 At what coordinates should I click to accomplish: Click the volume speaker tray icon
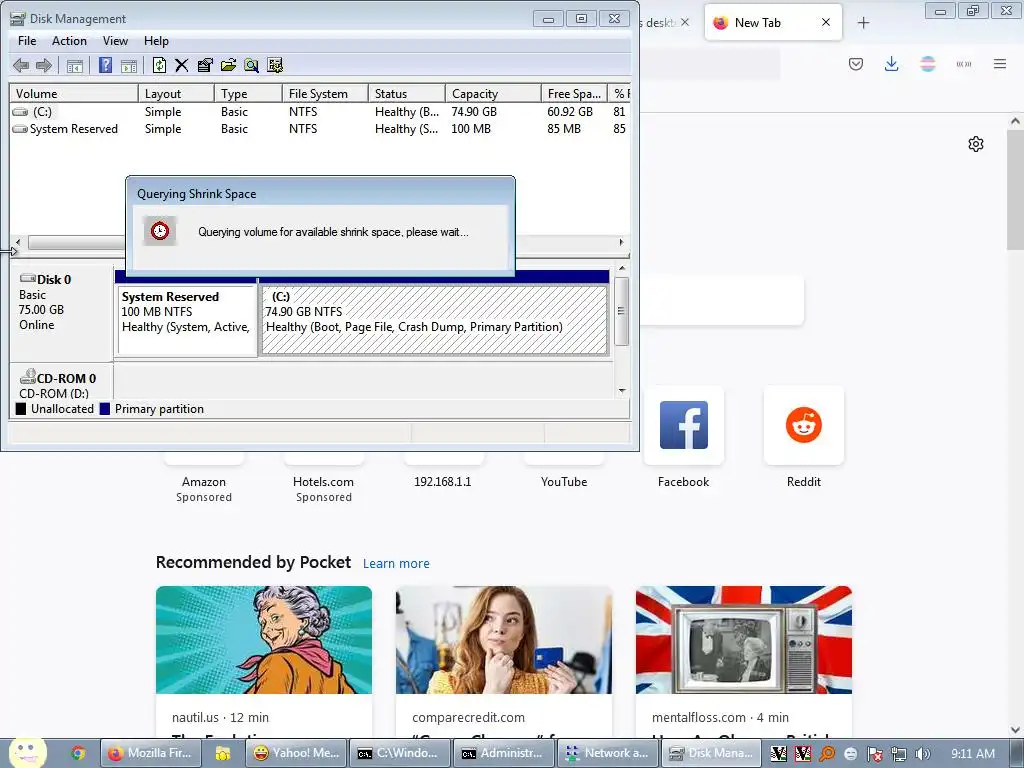pos(922,754)
